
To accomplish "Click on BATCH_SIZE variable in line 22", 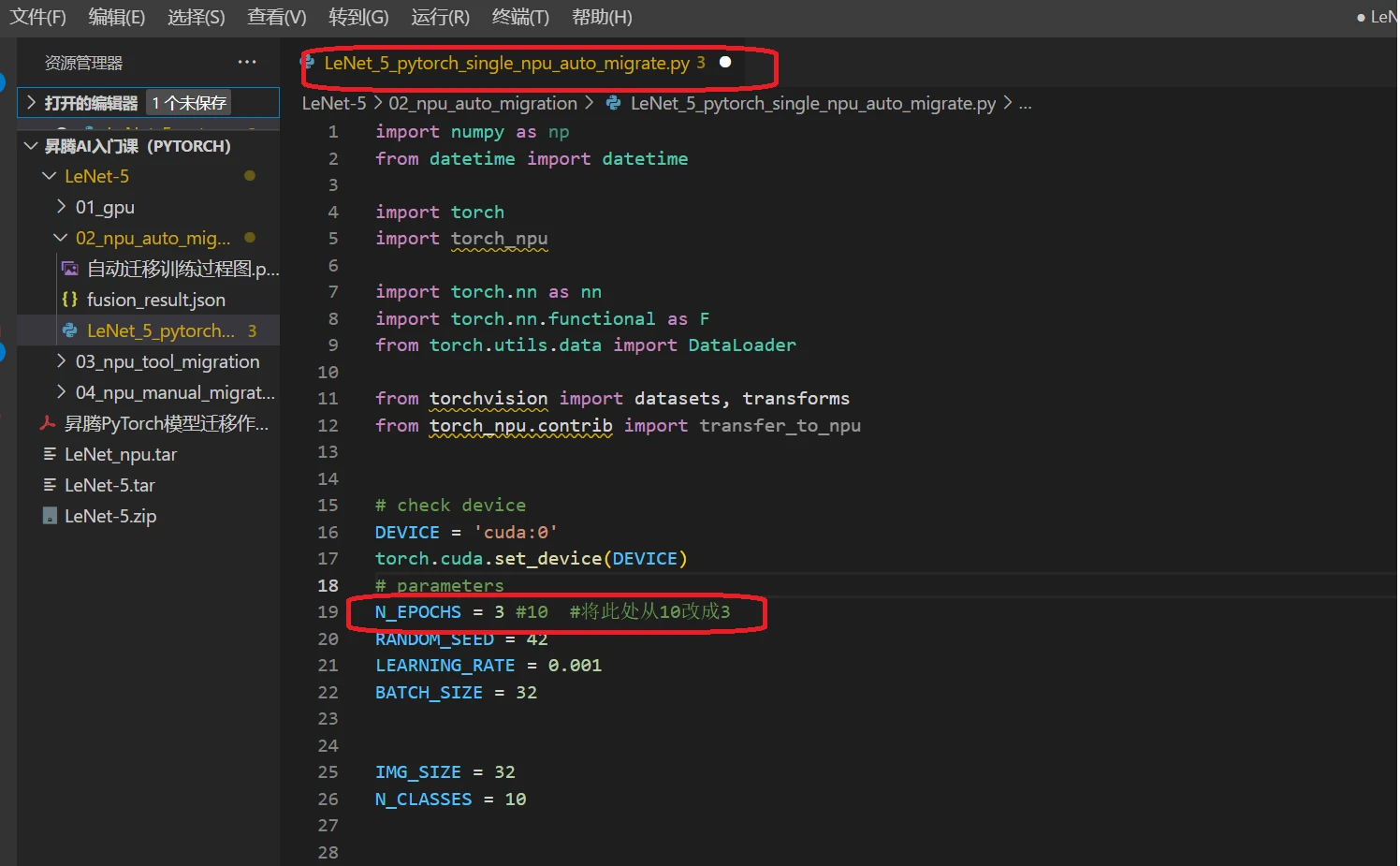I will [430, 692].
